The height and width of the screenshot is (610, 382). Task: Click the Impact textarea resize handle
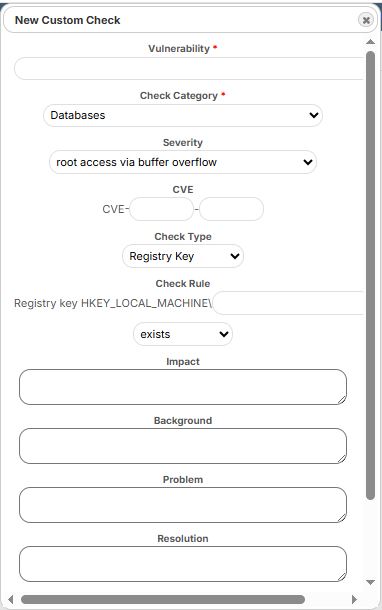point(342,400)
